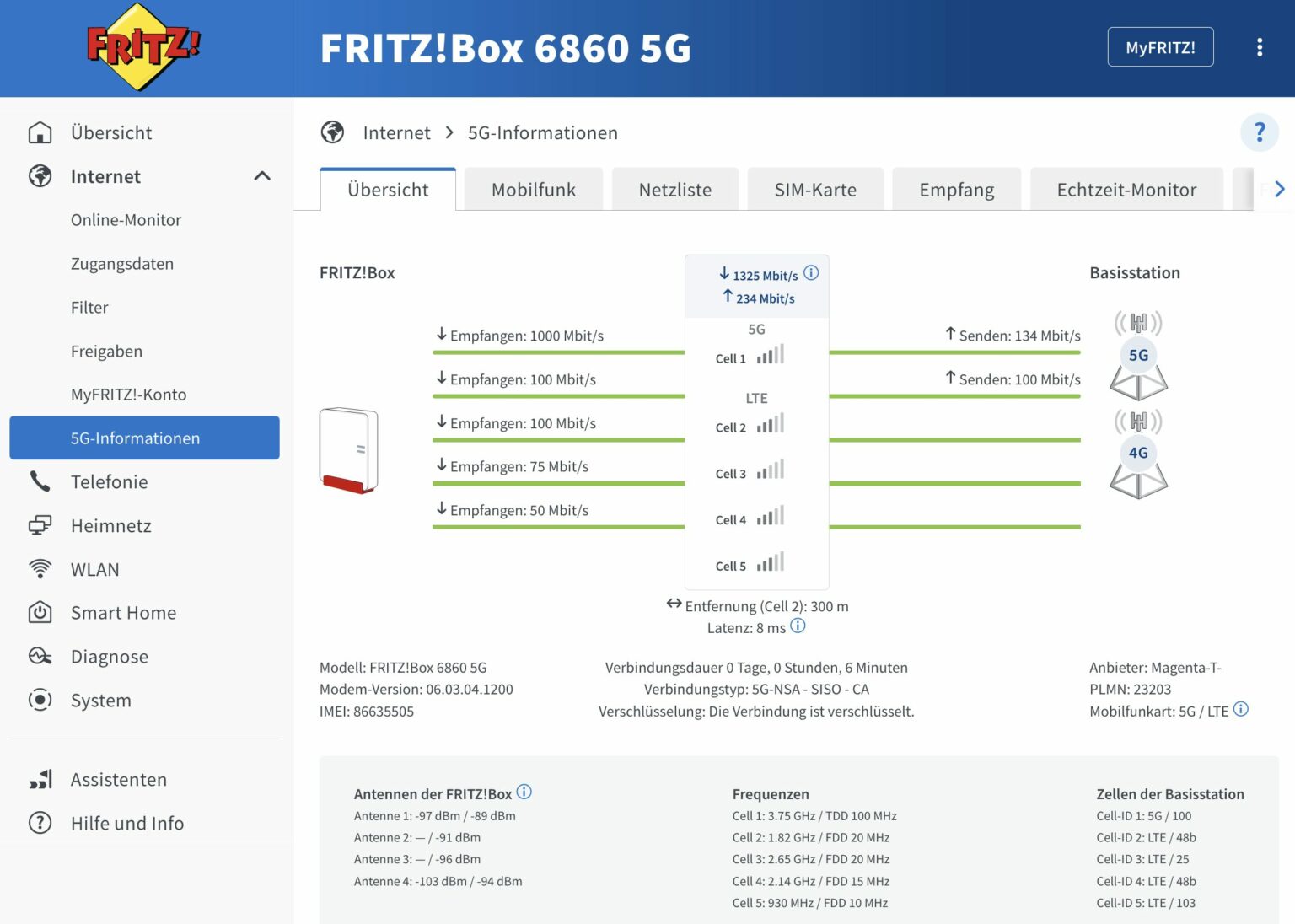This screenshot has height=924, width=1295.
Task: Open info icon next to Antennen der FRITZ!Box
Action: [524, 792]
